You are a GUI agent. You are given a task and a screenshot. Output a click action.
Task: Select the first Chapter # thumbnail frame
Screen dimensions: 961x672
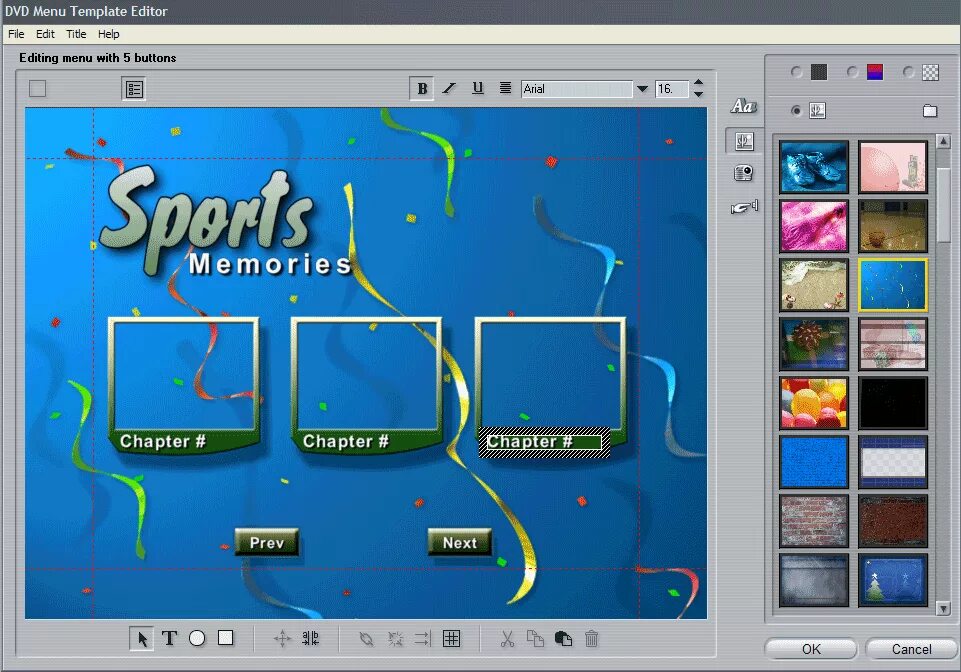click(x=184, y=384)
